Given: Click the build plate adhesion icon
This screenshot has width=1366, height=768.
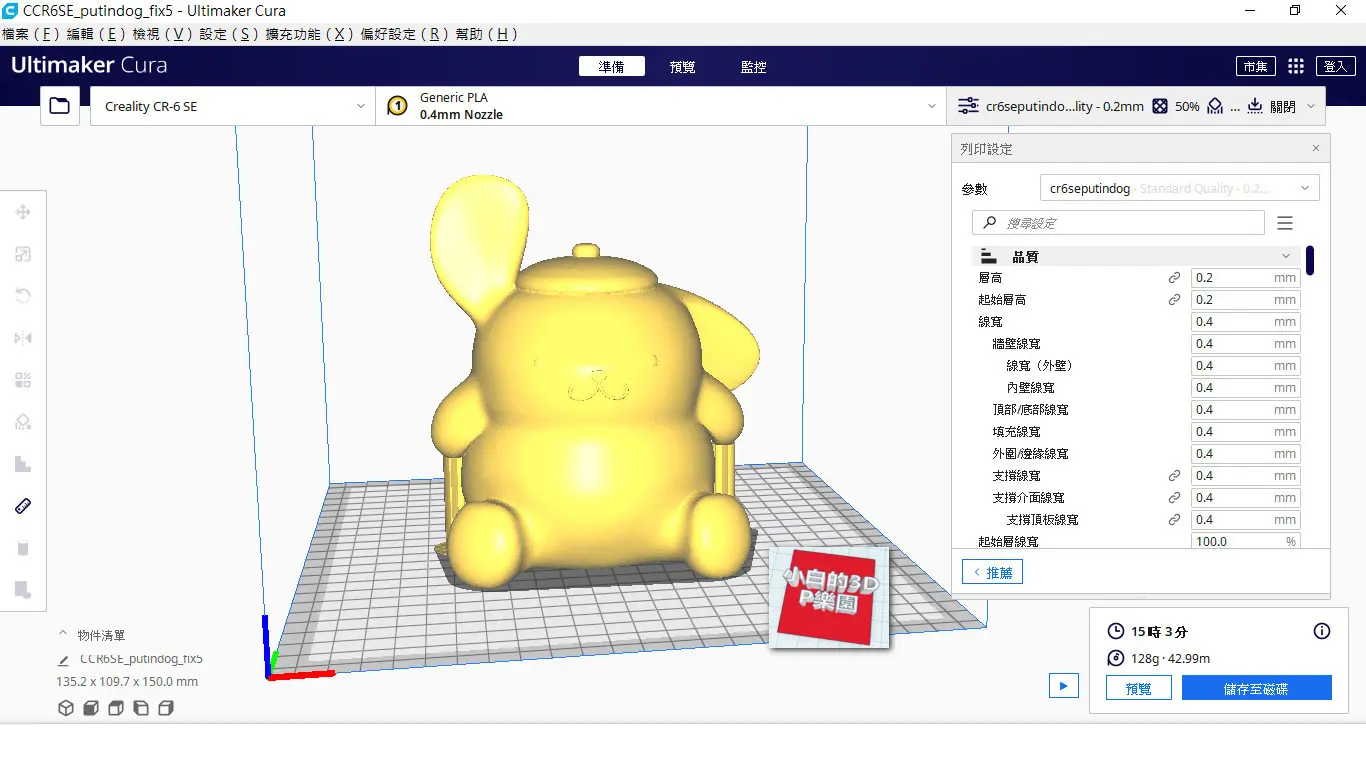Looking at the screenshot, I should (1255, 106).
